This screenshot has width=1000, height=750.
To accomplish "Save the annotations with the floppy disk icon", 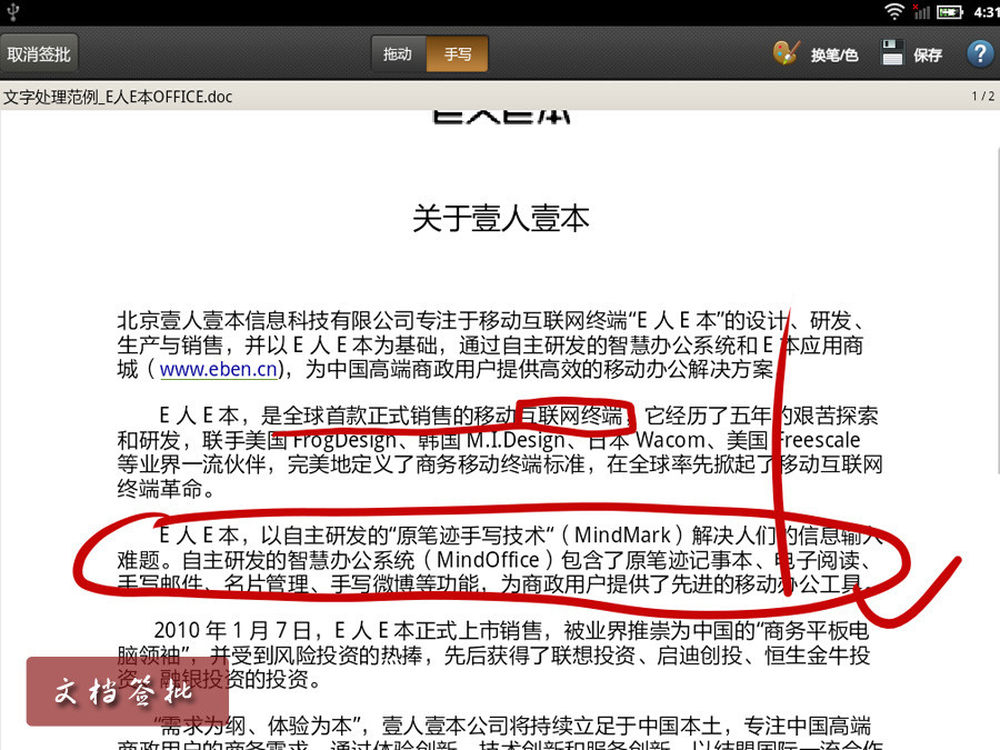I will pyautogui.click(x=892, y=53).
